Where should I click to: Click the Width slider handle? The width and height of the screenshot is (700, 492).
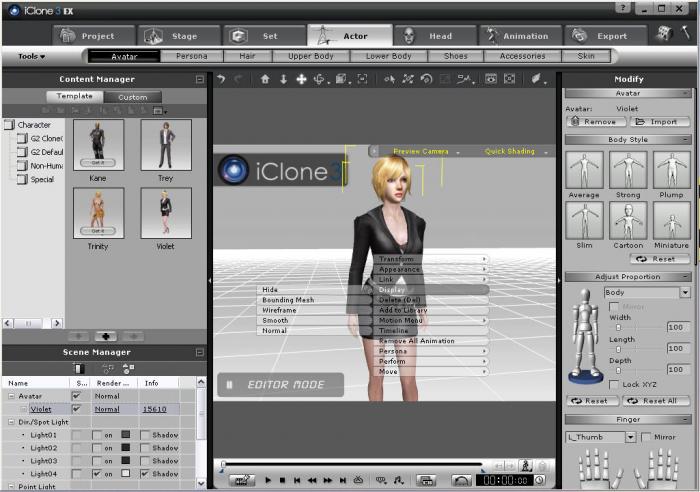618,327
